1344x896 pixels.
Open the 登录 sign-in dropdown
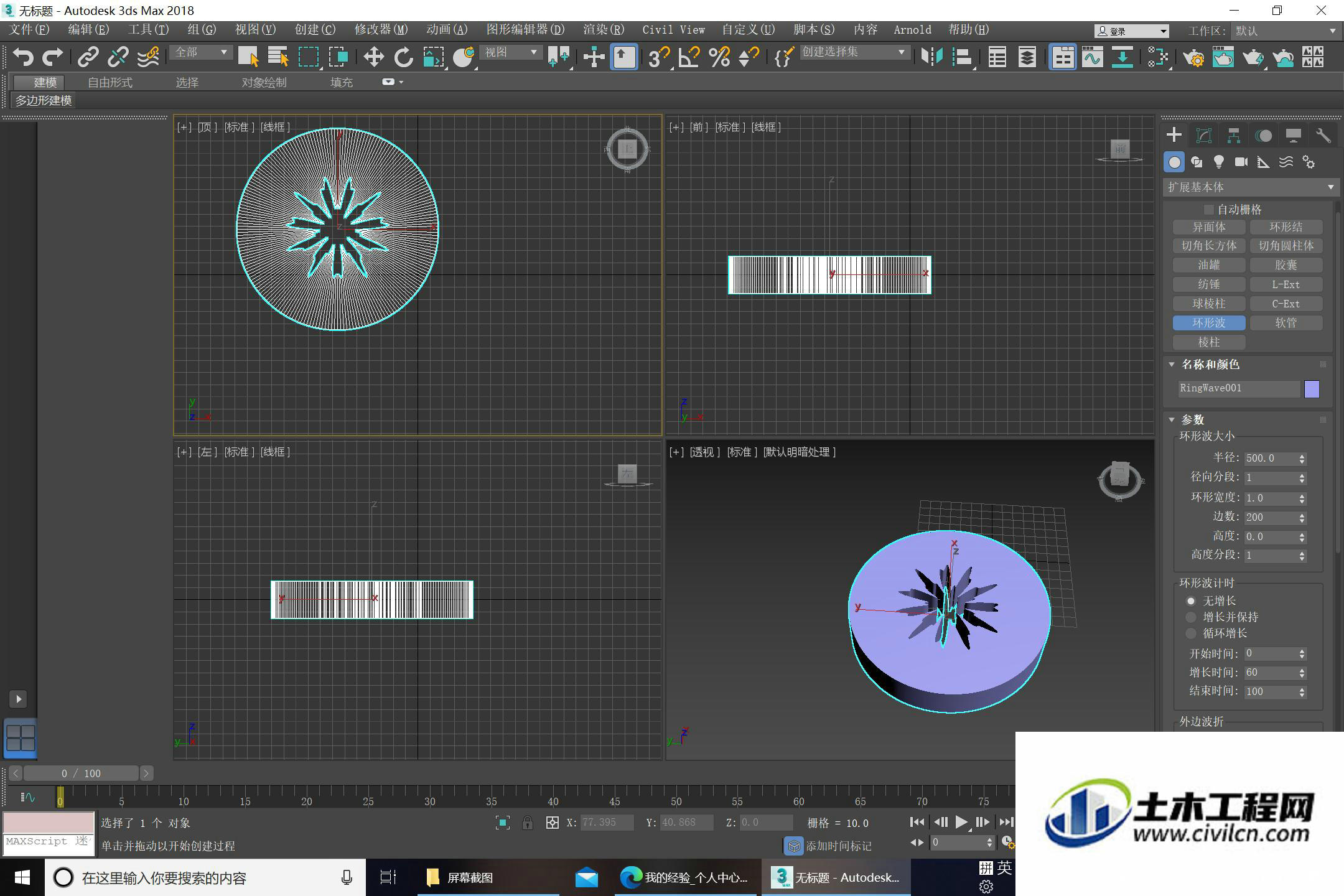click(x=1131, y=30)
